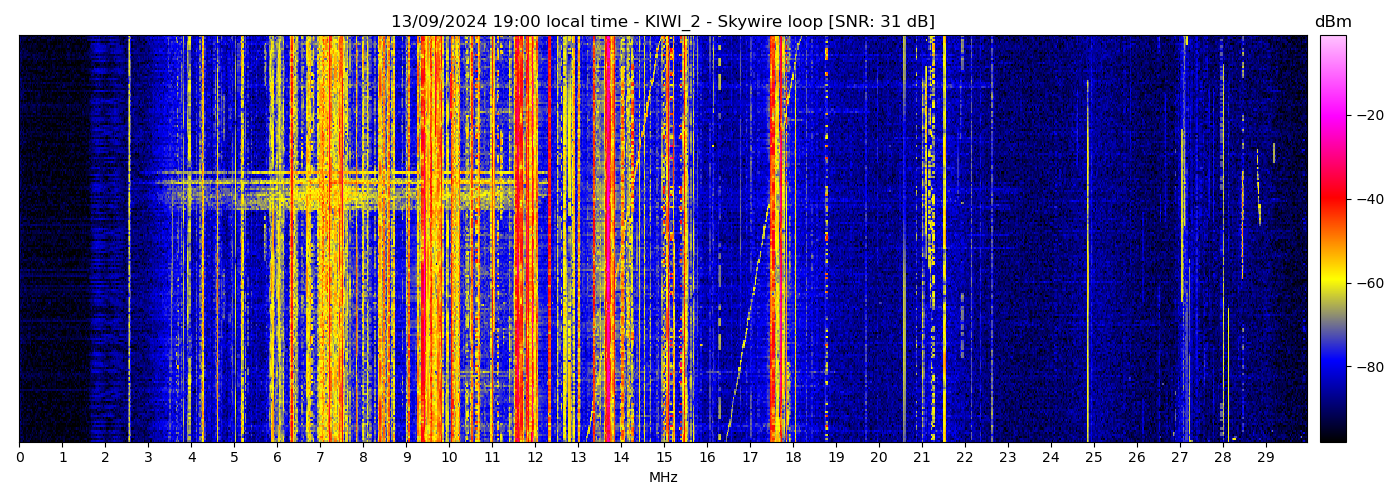This screenshot has height=500, width=1400.
Task: Click the 20 MHz tick label
Action: click(x=878, y=458)
